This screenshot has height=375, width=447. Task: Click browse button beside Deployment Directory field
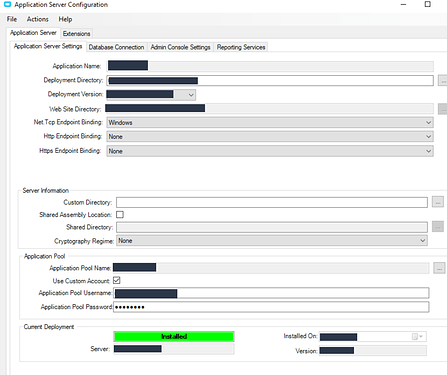tap(443, 81)
